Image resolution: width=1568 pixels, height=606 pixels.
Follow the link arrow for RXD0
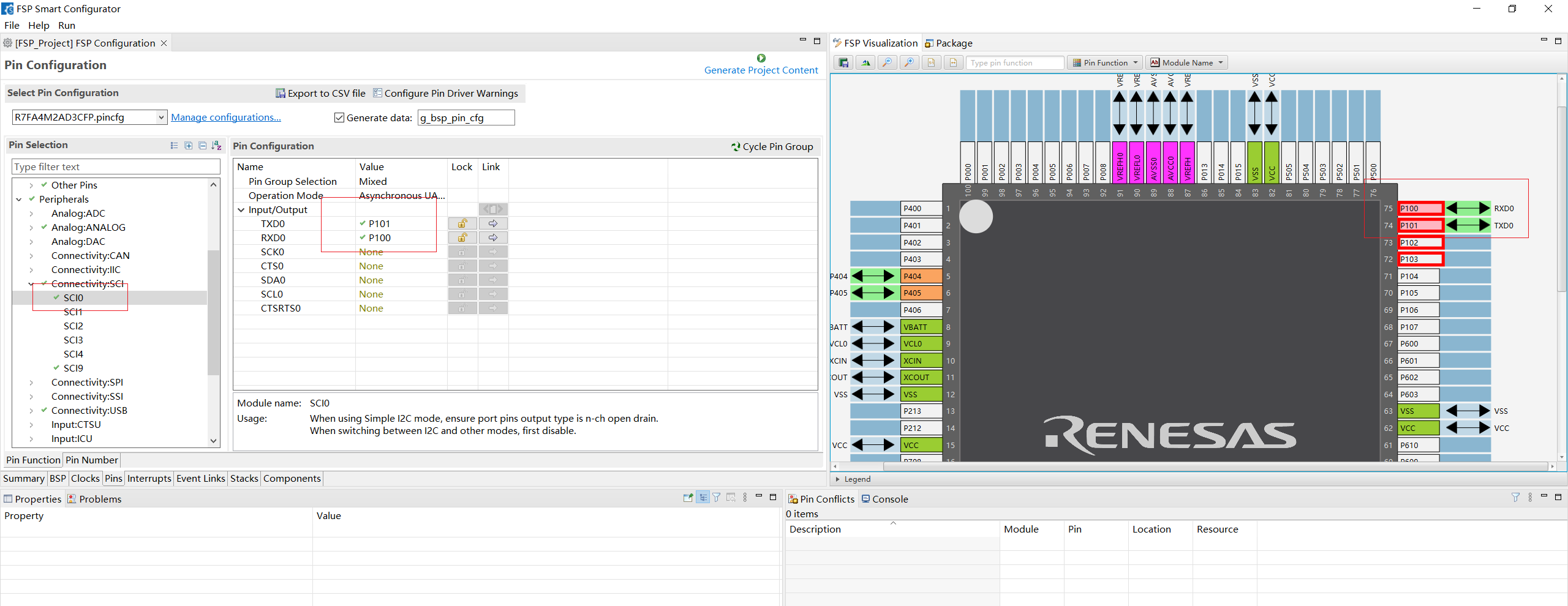tap(493, 238)
